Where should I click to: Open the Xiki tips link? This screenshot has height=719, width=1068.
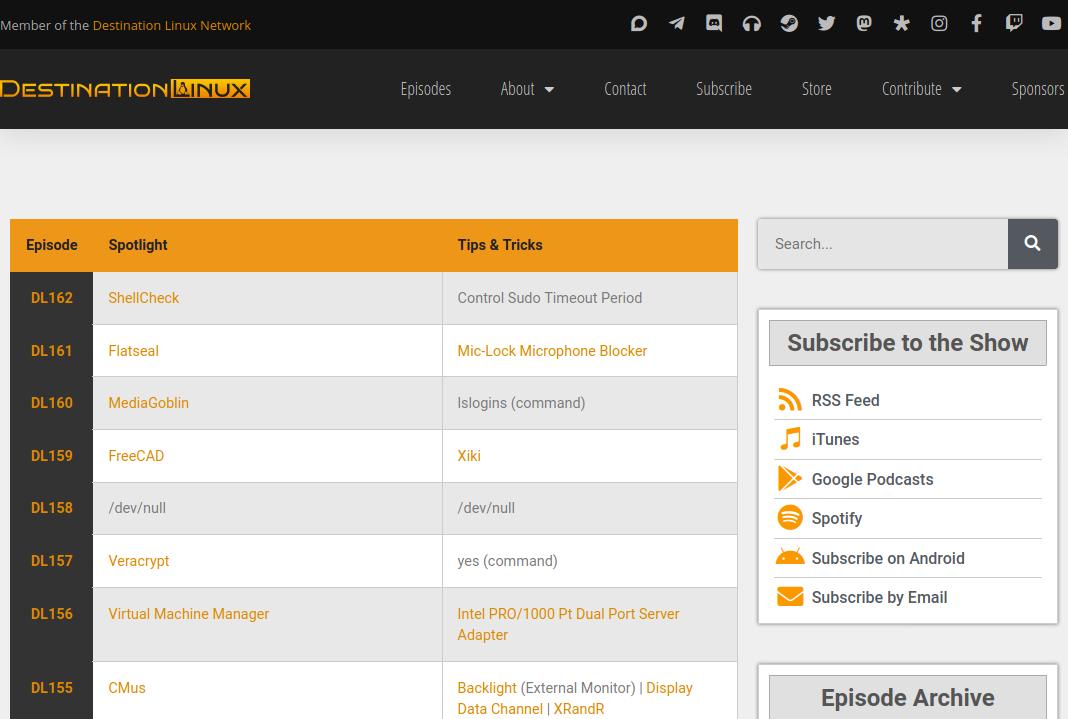[469, 456]
